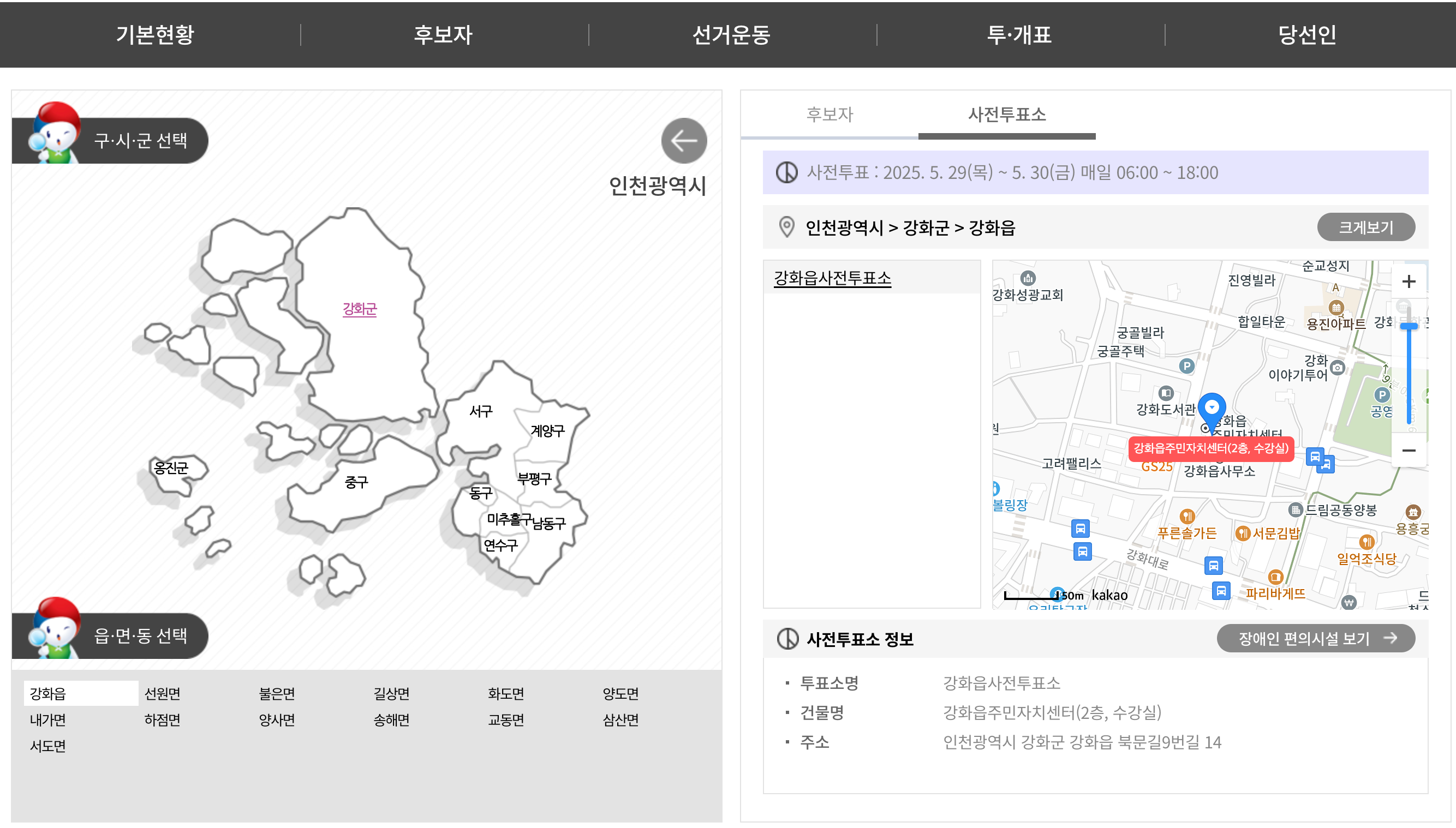
Task: Click the 용진아파트 building icon
Action: coord(1336,308)
